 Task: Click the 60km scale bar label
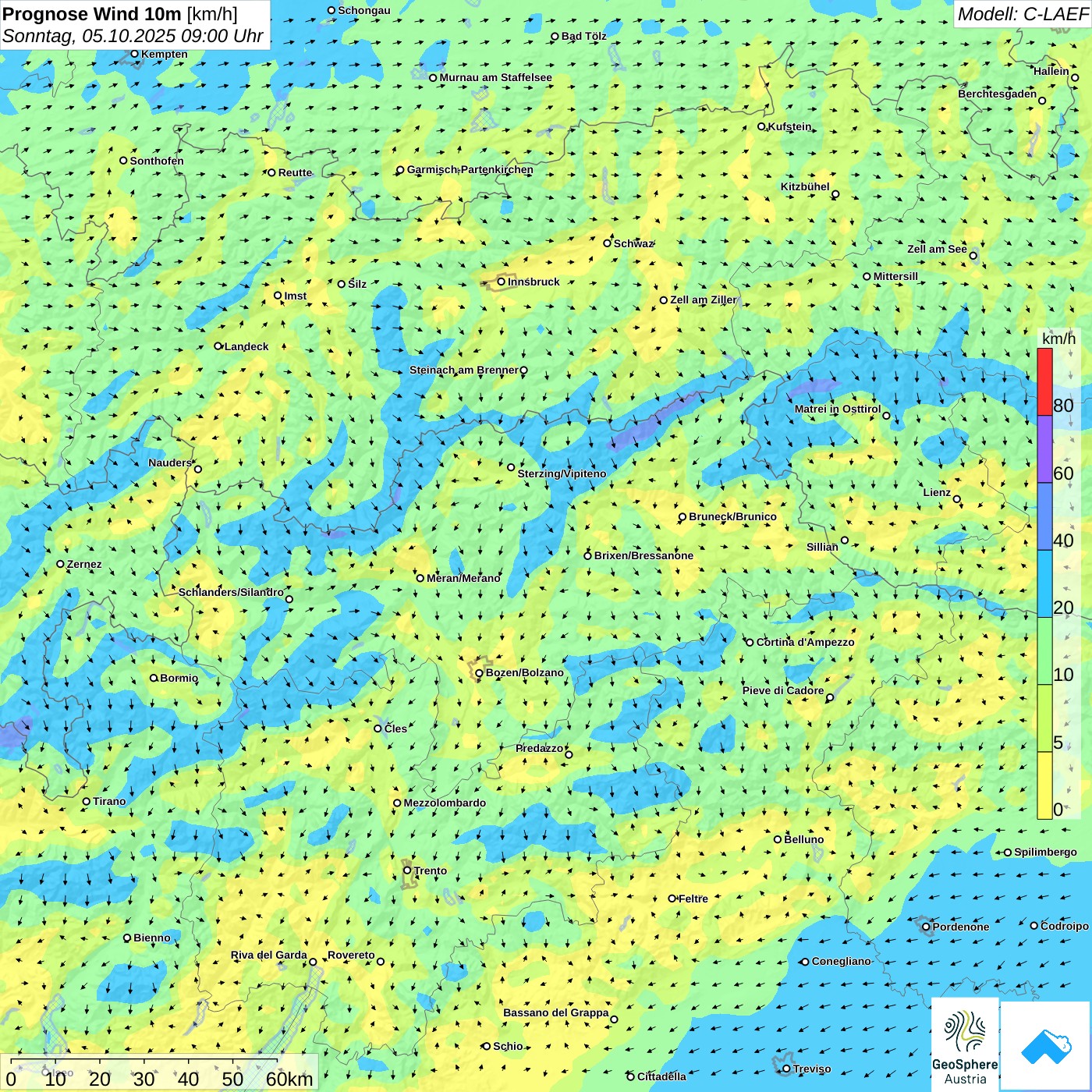pos(289,1080)
